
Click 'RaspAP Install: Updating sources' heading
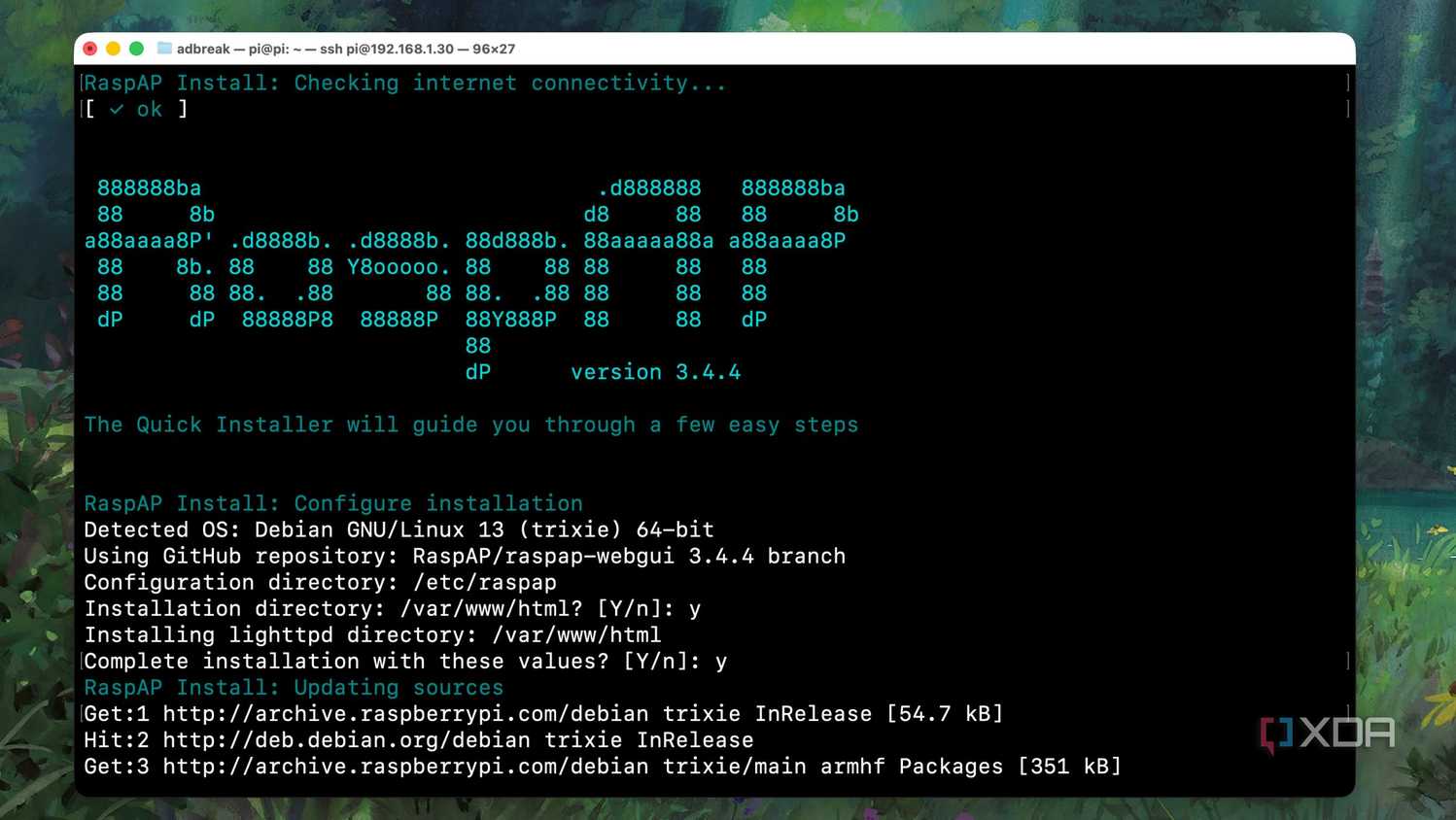[x=294, y=687]
